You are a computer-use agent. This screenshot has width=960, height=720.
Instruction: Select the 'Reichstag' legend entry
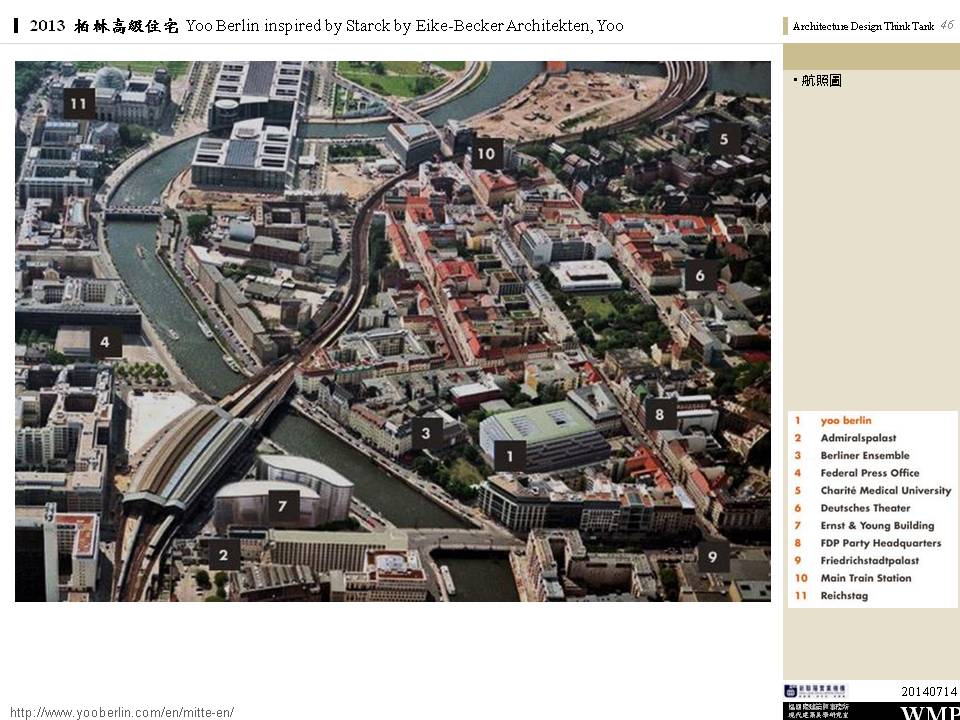[x=844, y=596]
